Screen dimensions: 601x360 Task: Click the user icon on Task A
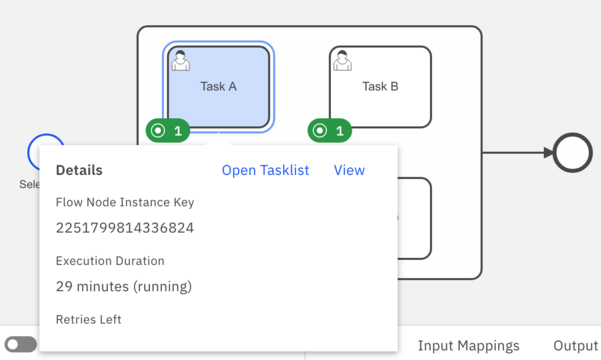tap(180, 61)
